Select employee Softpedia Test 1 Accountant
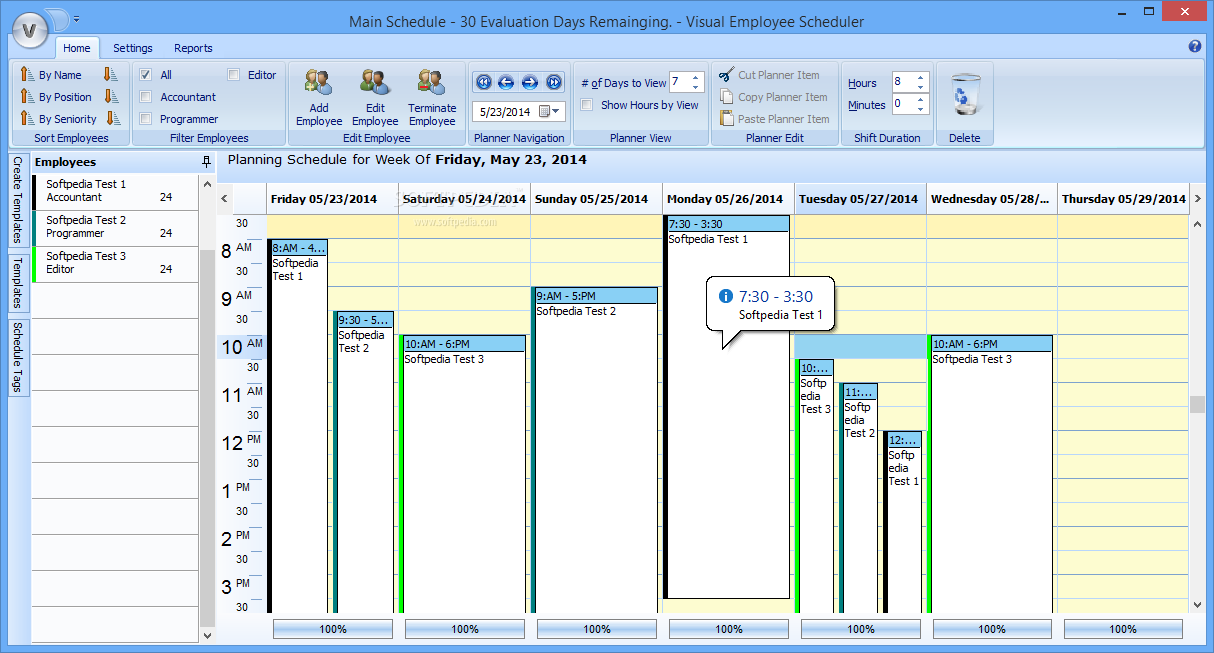 click(x=116, y=191)
